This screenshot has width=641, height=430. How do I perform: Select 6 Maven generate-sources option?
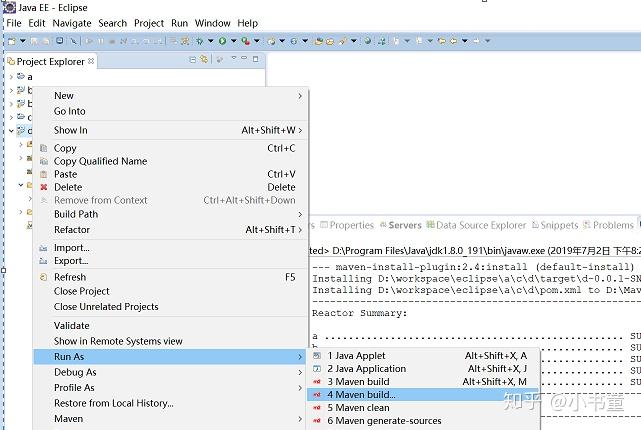423,421
